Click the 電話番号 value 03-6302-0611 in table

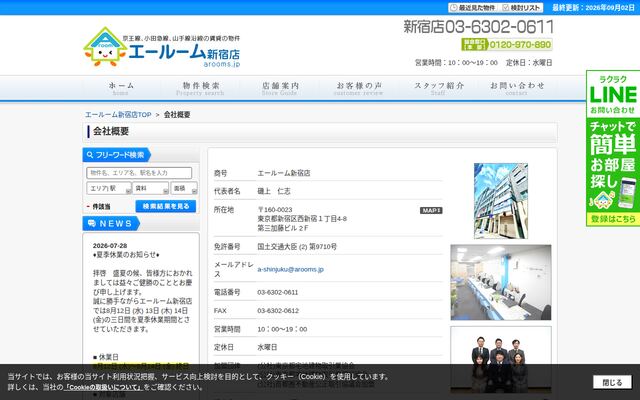278,292
